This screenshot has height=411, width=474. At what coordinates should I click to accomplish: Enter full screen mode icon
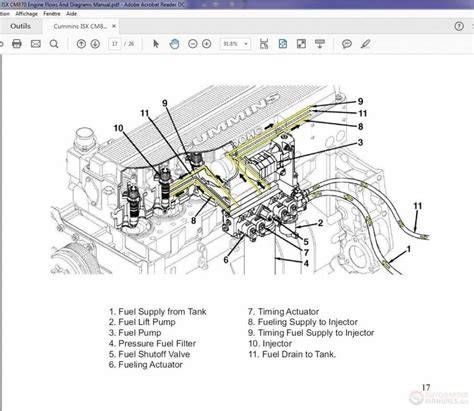click(x=301, y=44)
